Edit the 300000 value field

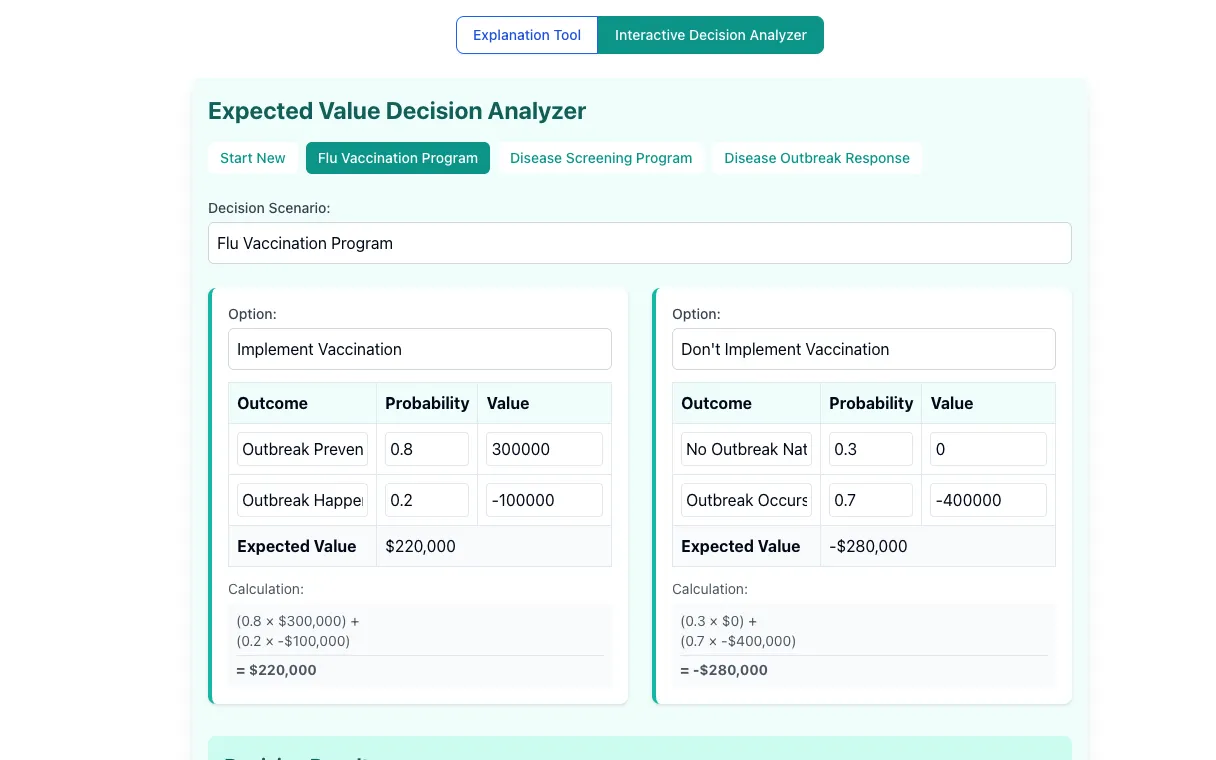point(545,449)
